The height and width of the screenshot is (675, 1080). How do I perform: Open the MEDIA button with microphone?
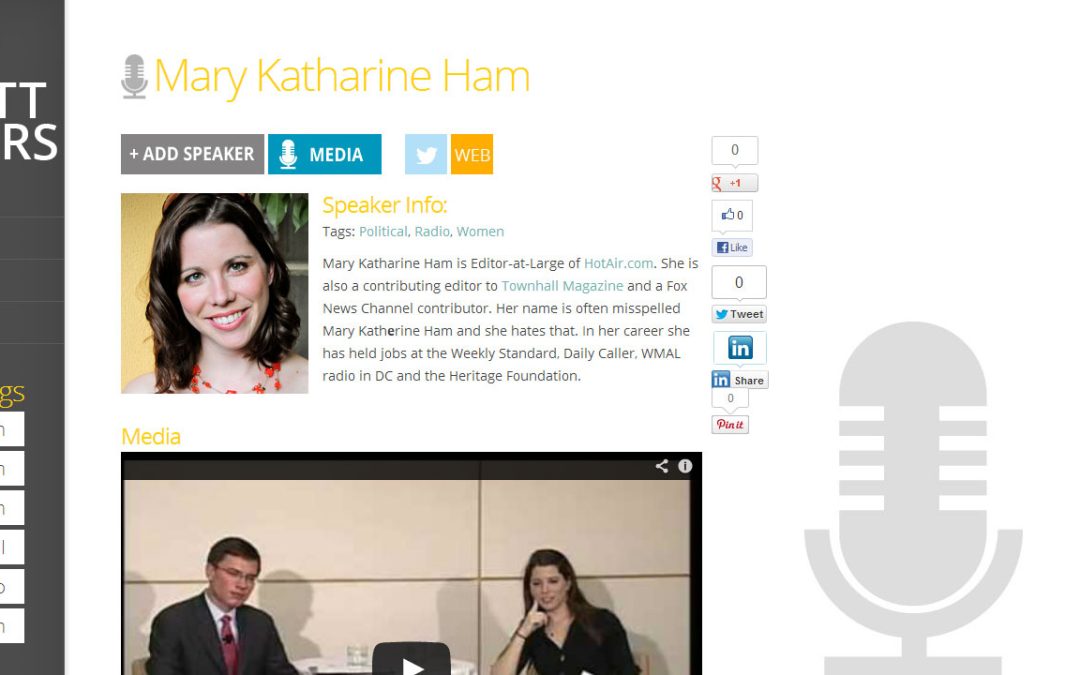(x=324, y=154)
